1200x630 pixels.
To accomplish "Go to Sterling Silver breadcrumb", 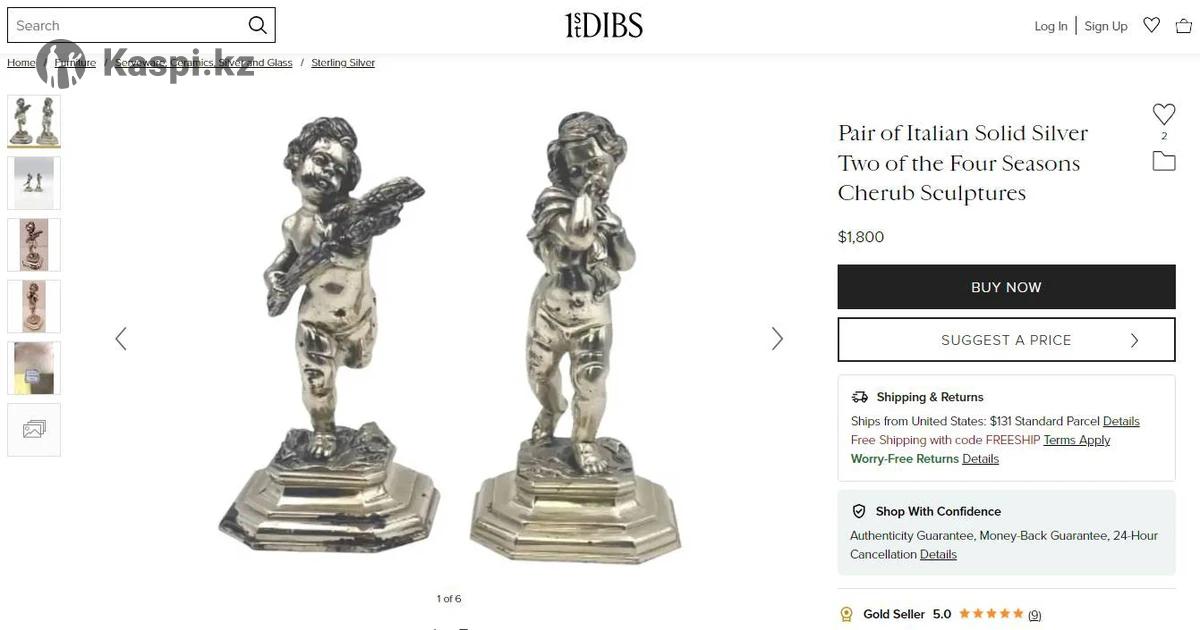I will tap(343, 62).
